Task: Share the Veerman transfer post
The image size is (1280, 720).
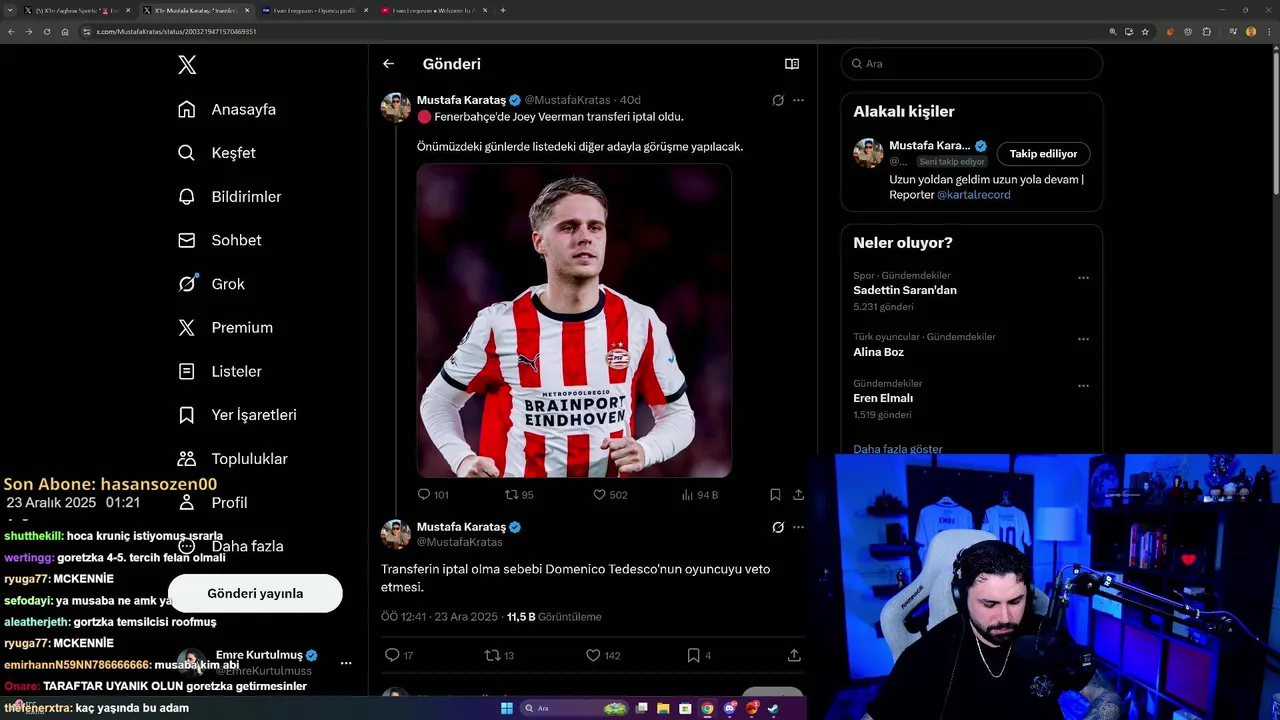Action: click(798, 495)
